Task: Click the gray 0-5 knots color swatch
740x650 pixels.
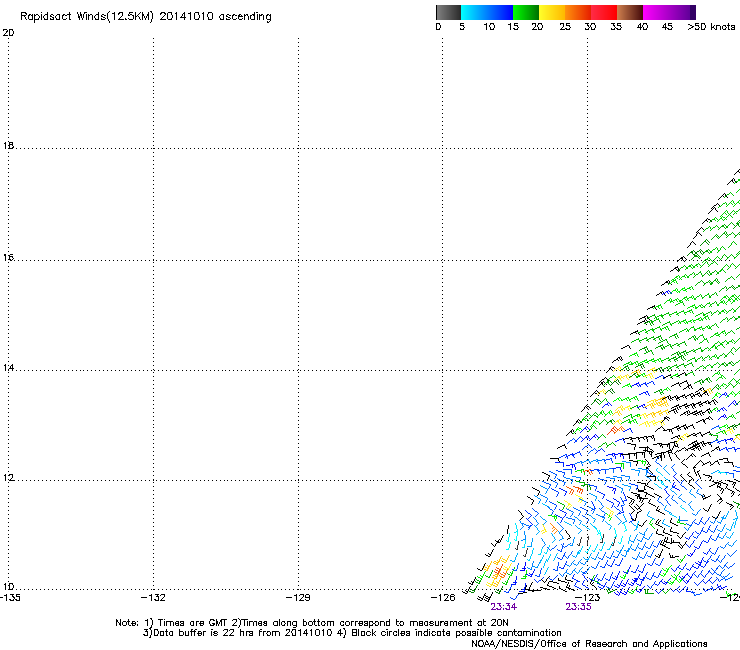Action: pos(448,12)
